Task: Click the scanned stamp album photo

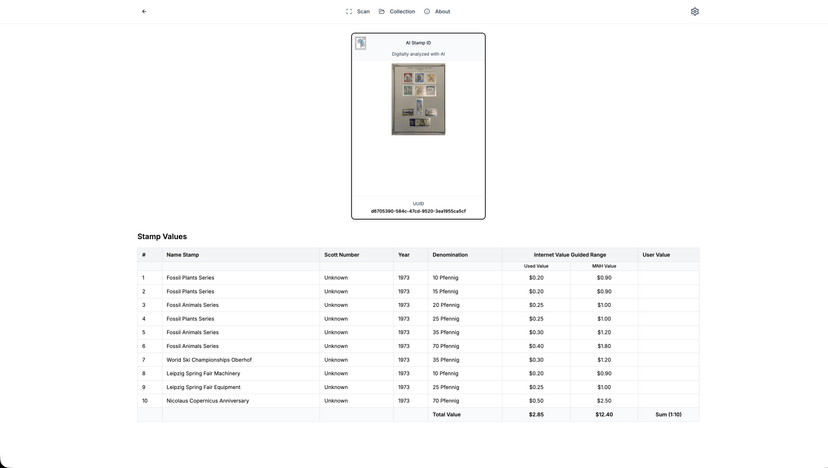Action: coord(418,99)
